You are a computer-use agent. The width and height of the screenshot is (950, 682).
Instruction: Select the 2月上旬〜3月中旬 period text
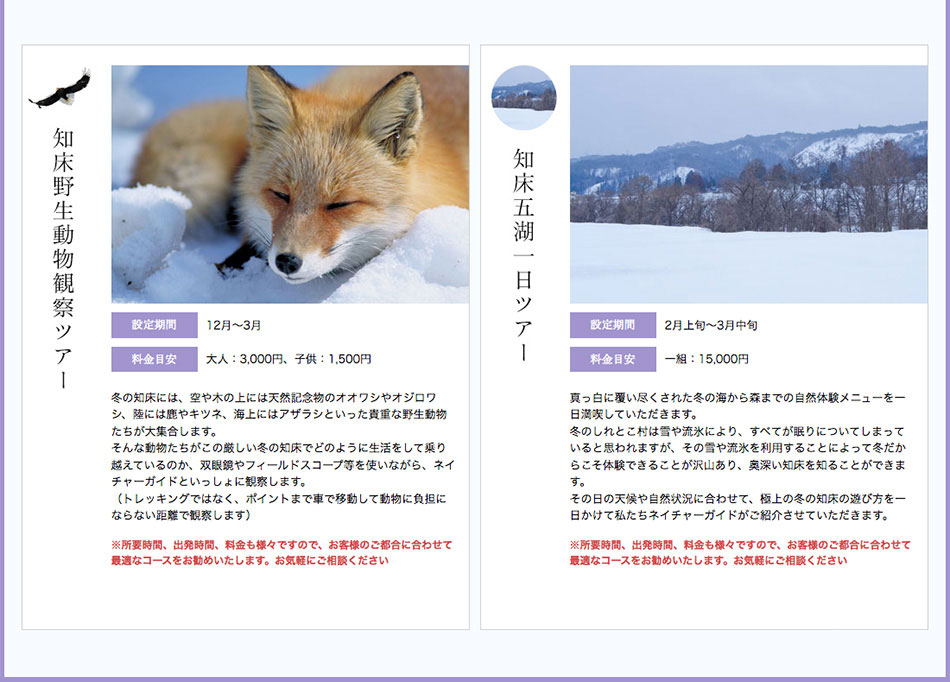click(711, 326)
